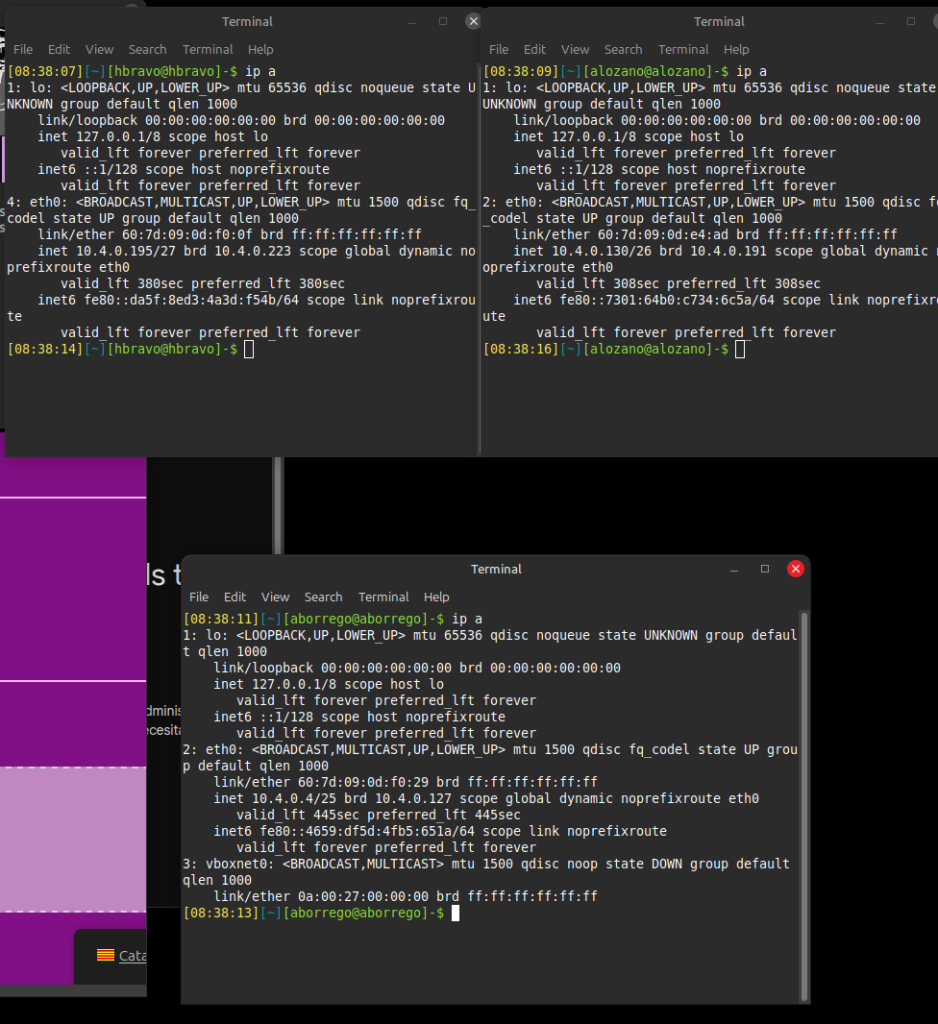This screenshot has height=1024, width=938.
Task: Open Search menu in hbravo terminal
Action: 147,49
